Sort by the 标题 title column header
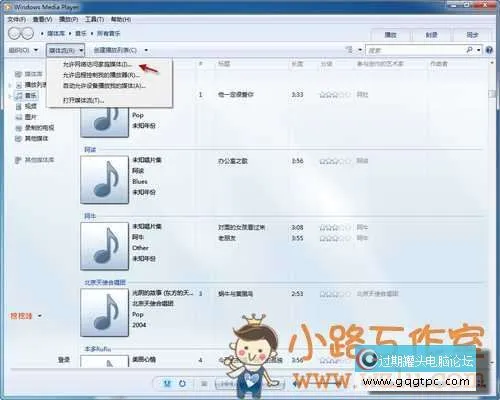 coord(224,63)
